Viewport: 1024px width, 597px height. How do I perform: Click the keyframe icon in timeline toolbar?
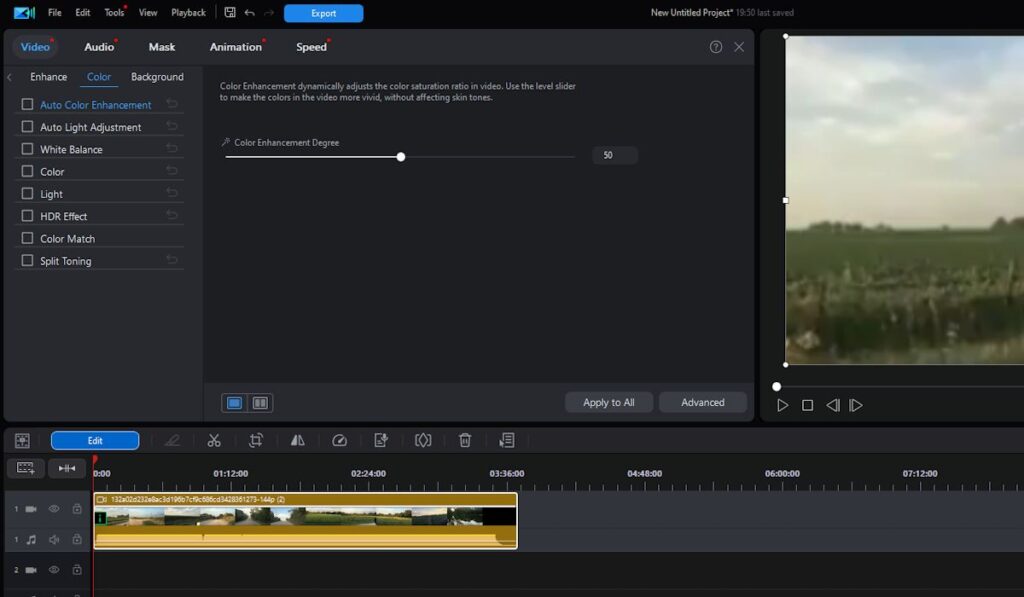423,440
